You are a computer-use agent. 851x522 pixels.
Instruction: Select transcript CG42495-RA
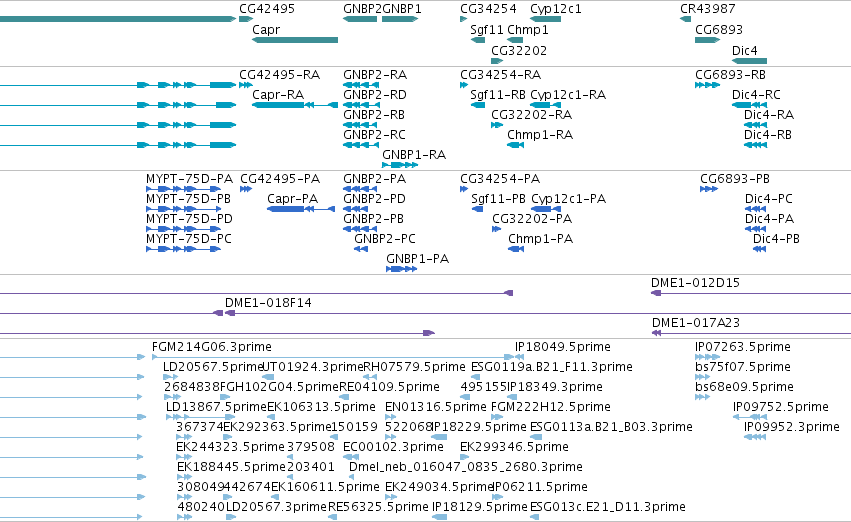click(x=280, y=75)
